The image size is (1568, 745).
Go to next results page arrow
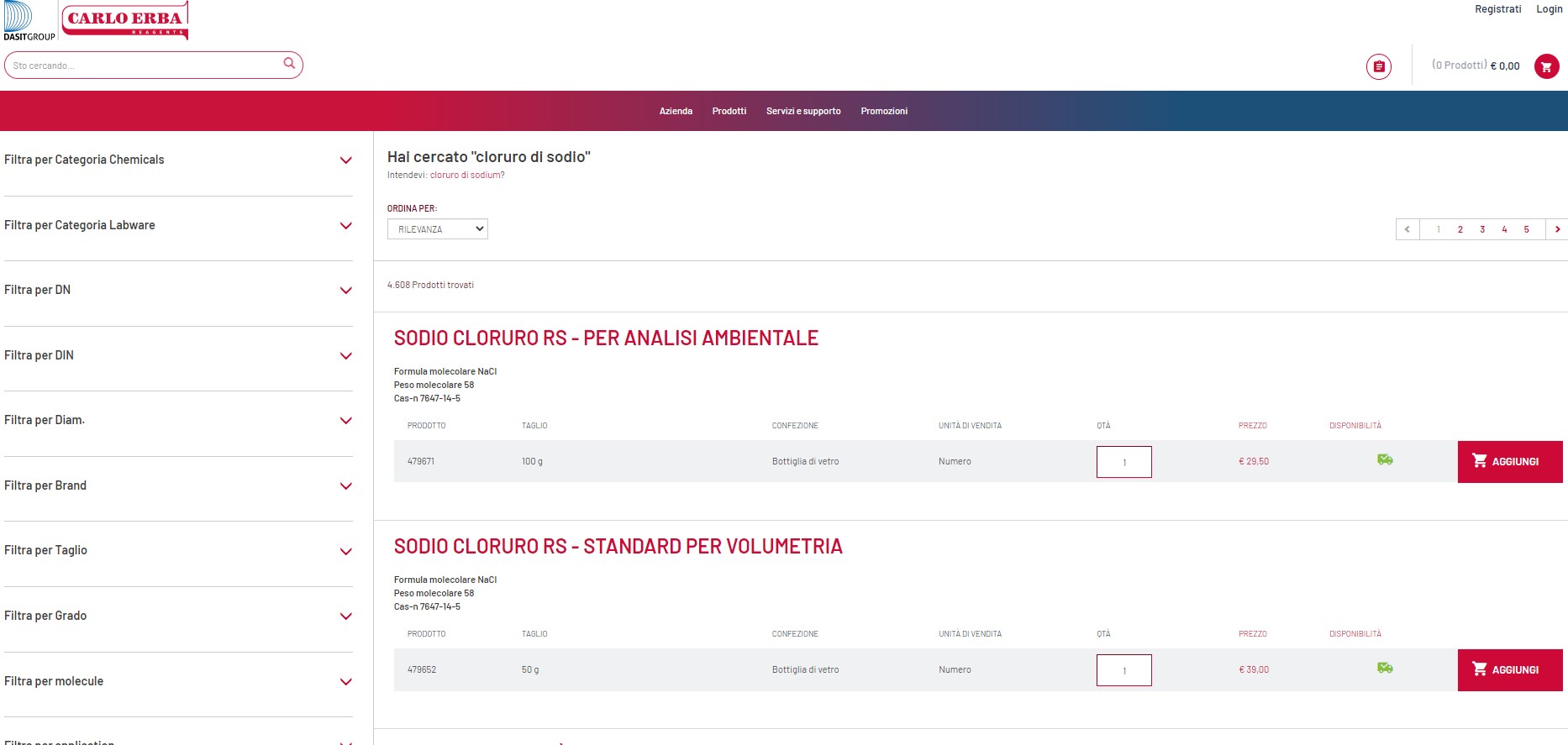coord(1557,229)
